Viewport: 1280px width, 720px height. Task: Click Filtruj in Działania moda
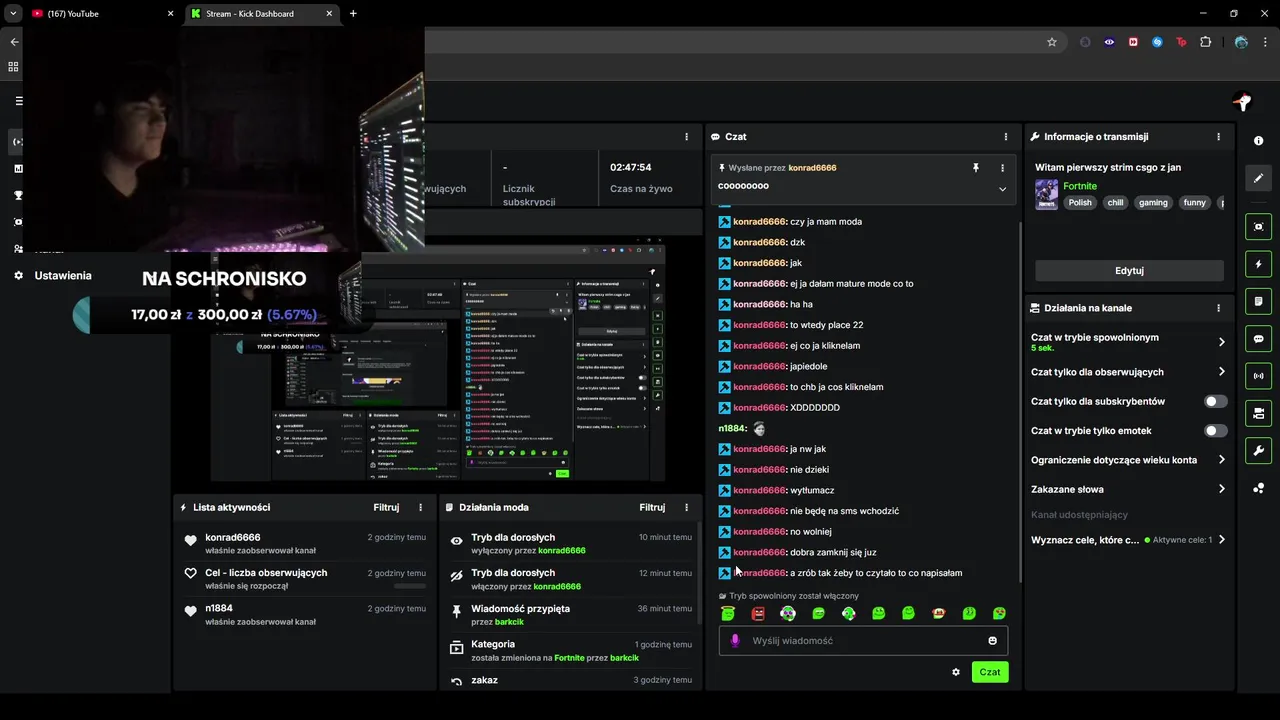point(652,507)
